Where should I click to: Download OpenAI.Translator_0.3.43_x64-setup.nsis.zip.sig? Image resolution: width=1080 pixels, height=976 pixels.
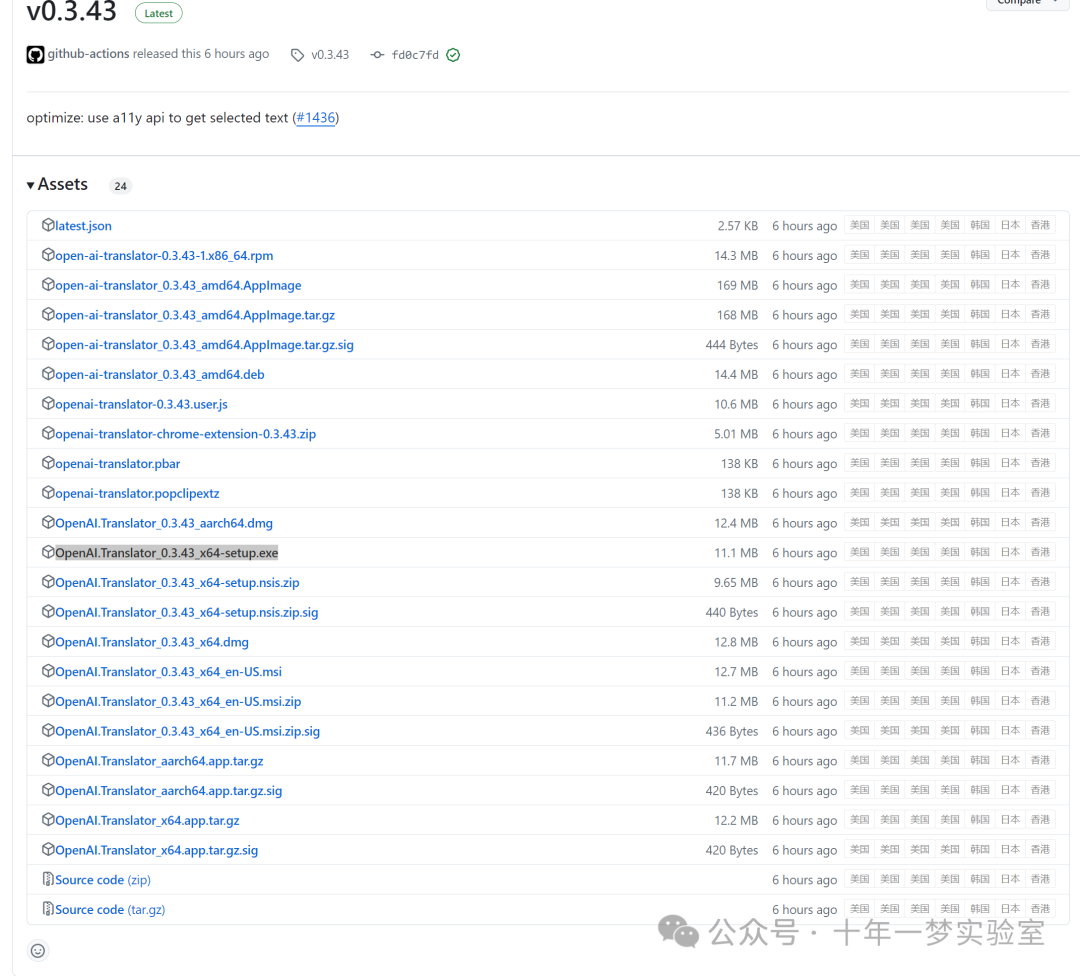pyautogui.click(x=187, y=612)
